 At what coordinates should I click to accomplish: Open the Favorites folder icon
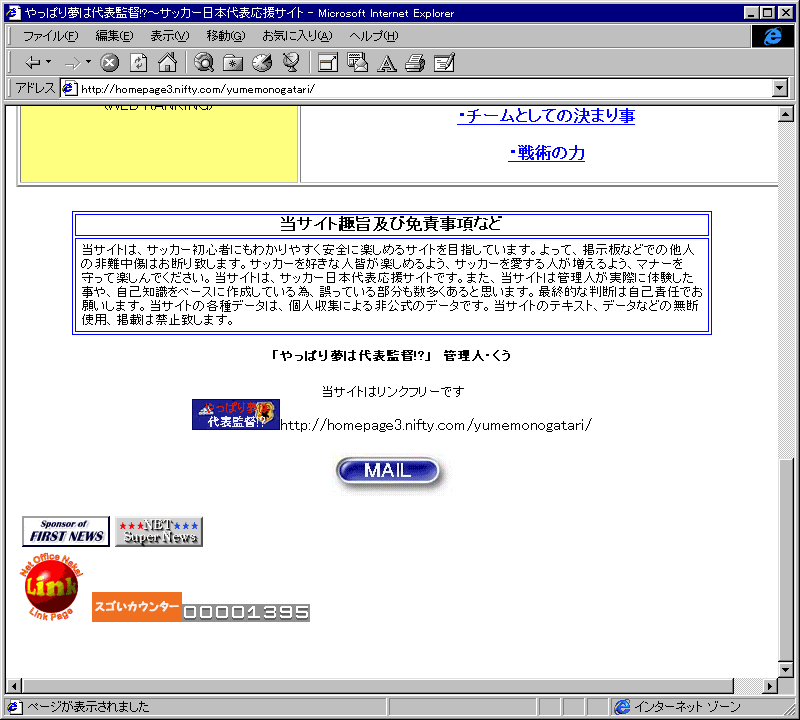pyautogui.click(x=233, y=63)
